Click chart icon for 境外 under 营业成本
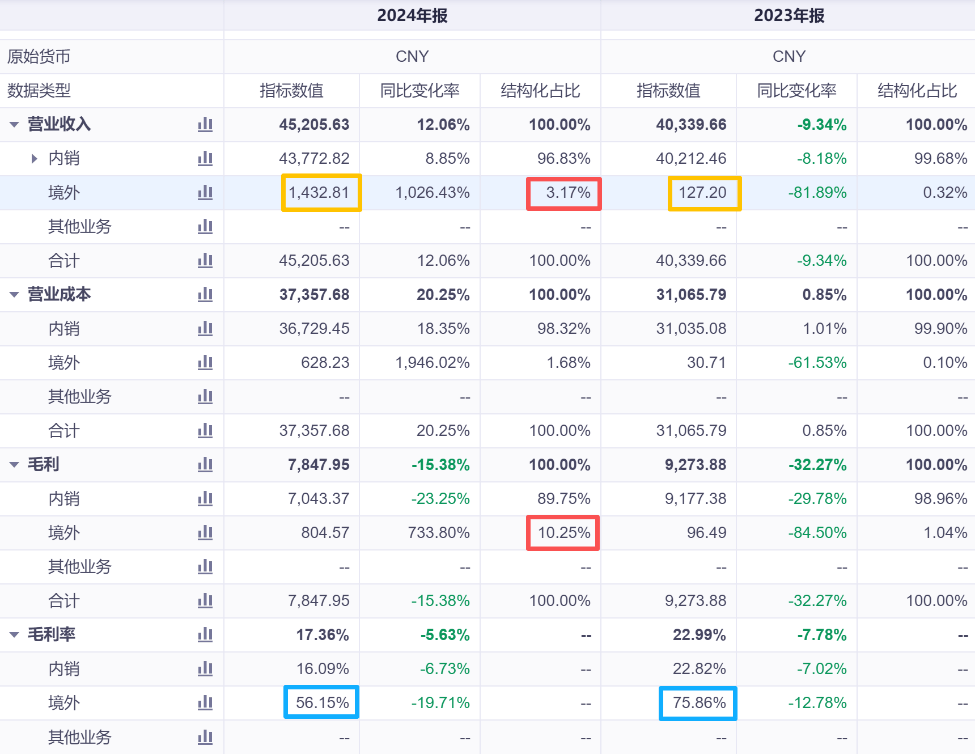Screen dimensions: 975x754 [205, 362]
